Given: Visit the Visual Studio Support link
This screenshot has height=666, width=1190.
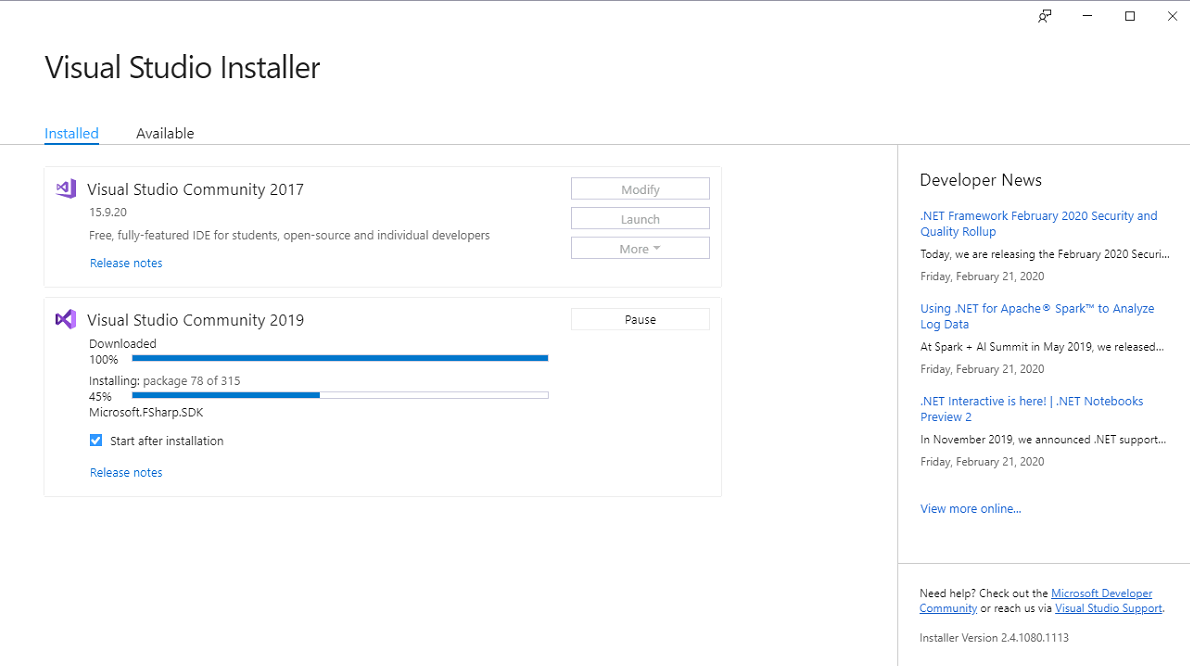Looking at the screenshot, I should point(1108,608).
